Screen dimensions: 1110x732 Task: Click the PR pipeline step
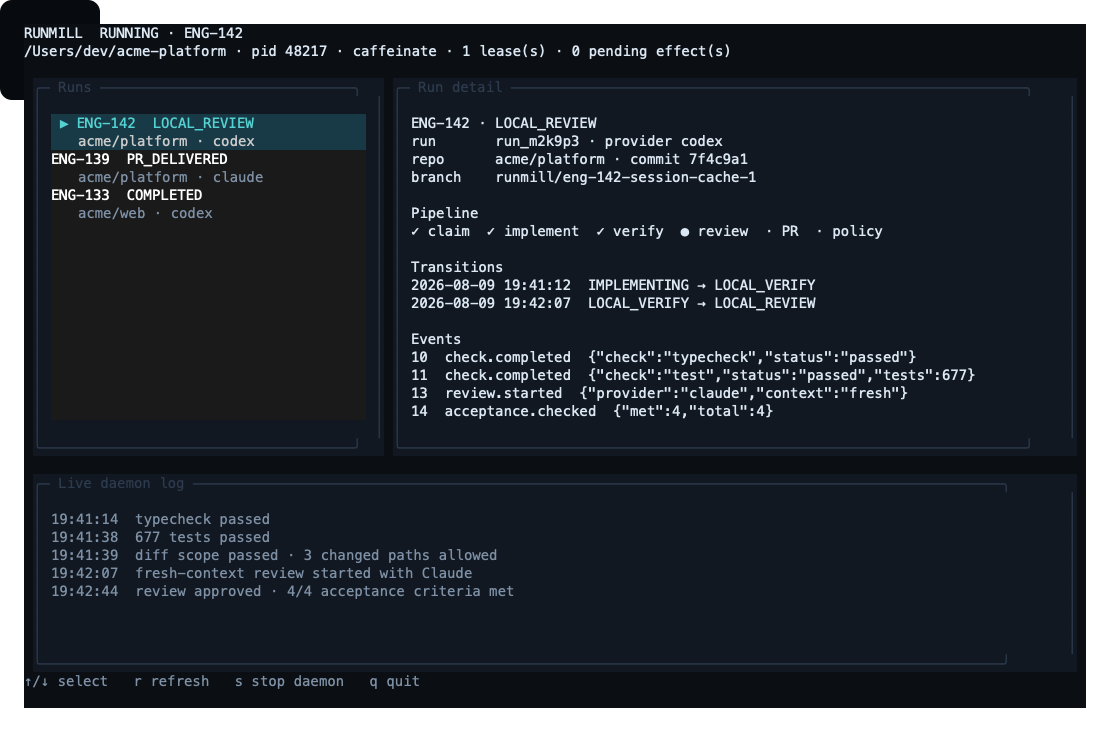click(790, 231)
